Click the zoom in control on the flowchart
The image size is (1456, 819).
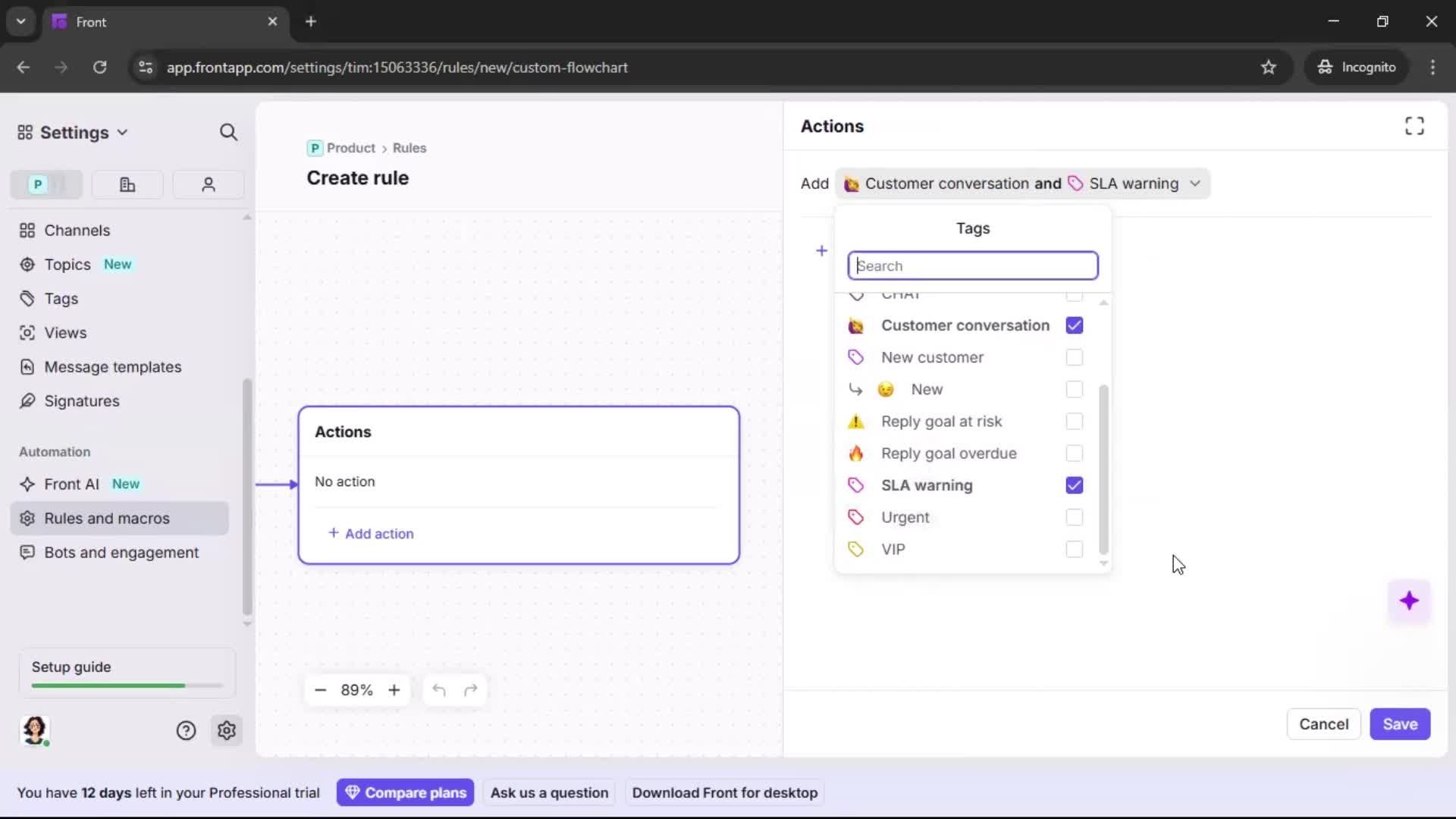pyautogui.click(x=394, y=690)
